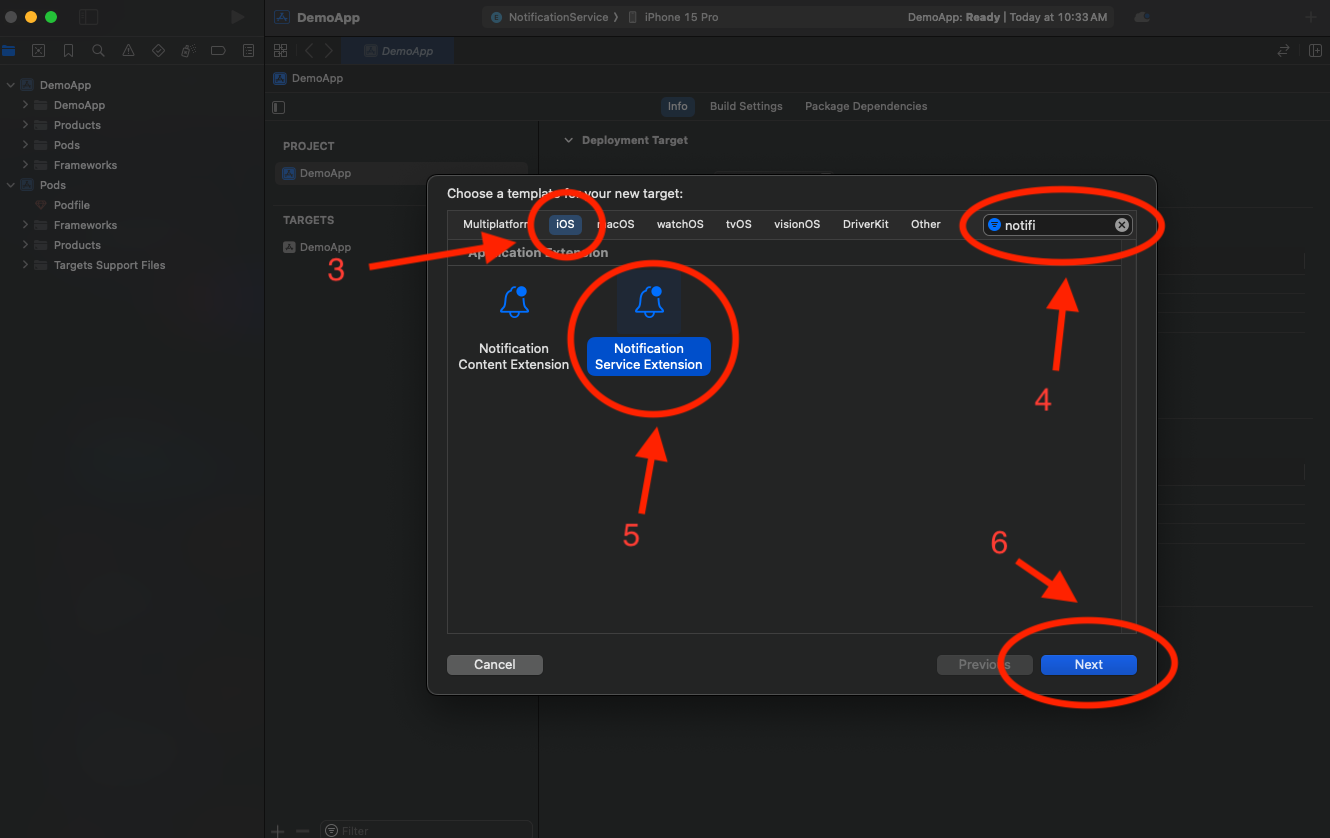Expand Targets Support Files folder
Screen dimensions: 1330x838
[x=26, y=265]
